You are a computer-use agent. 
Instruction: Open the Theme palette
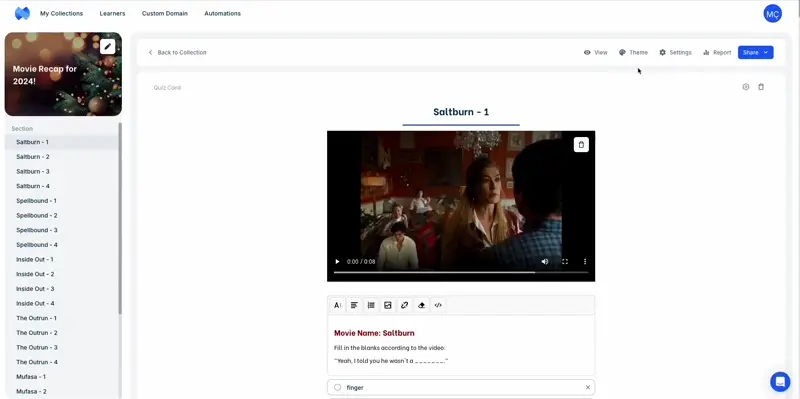[633, 53]
